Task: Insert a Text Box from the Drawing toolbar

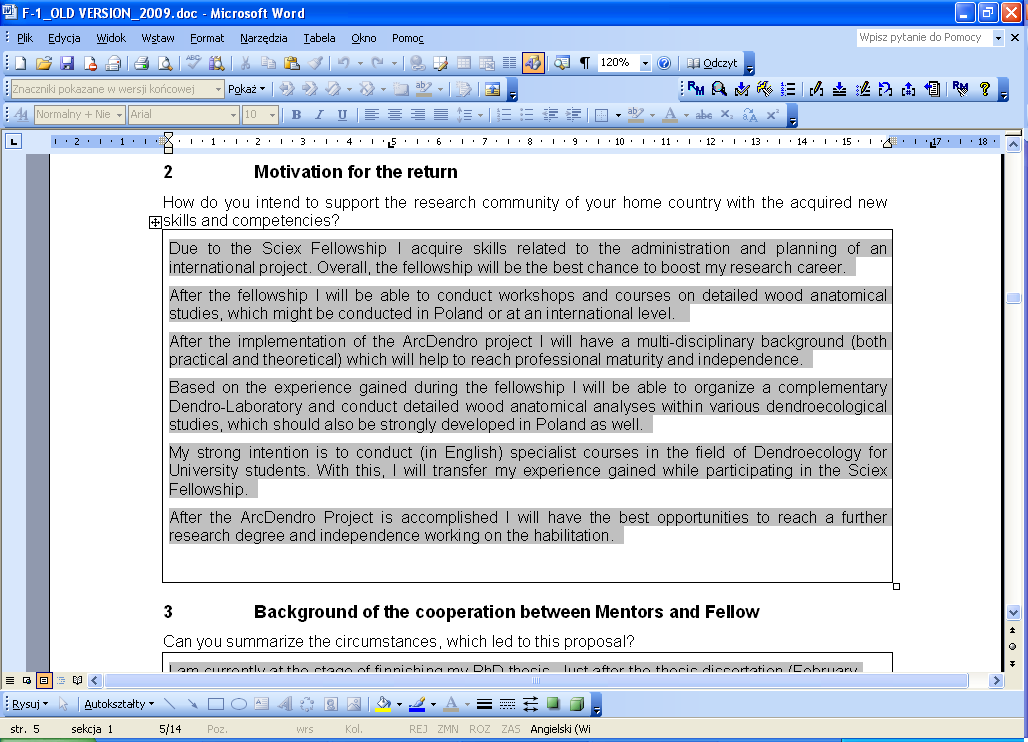Action: pyautogui.click(x=262, y=704)
